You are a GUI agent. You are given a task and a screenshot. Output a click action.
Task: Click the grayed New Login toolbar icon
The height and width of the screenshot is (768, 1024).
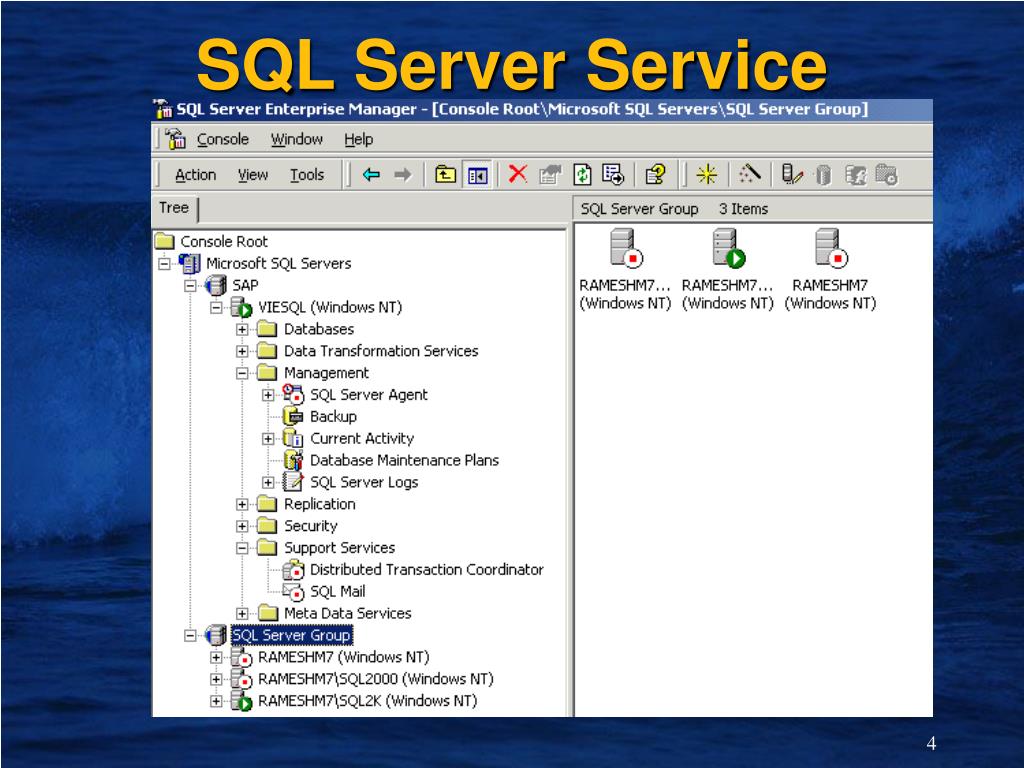855,175
